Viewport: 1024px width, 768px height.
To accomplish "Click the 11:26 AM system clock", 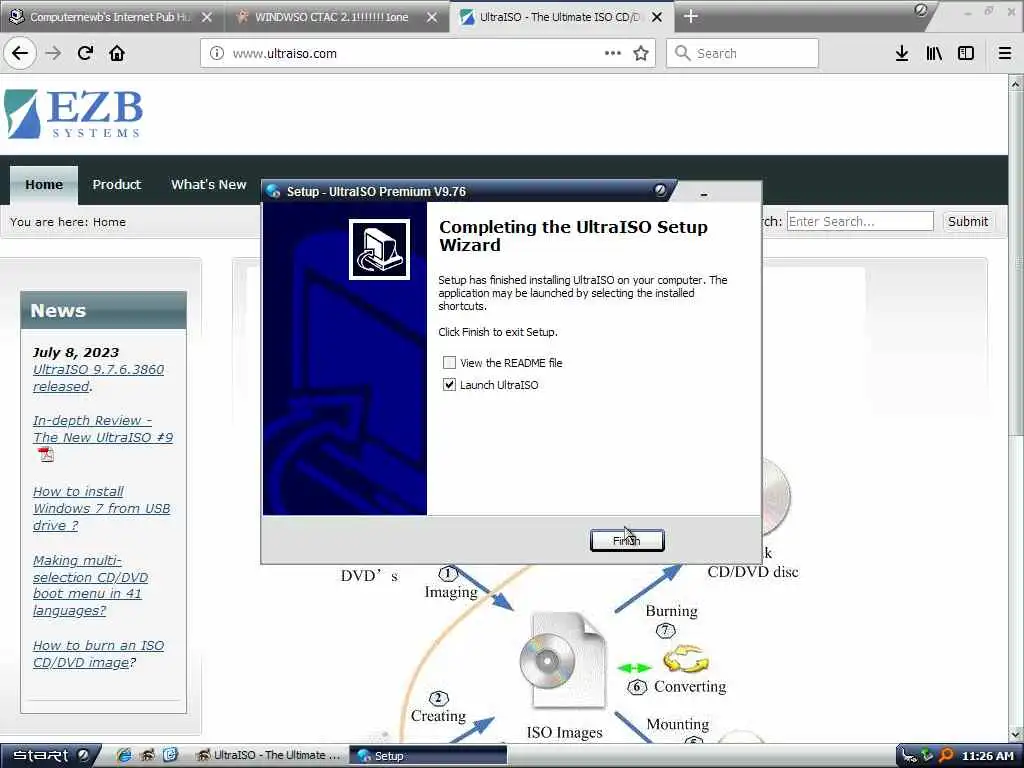I will 987,756.
